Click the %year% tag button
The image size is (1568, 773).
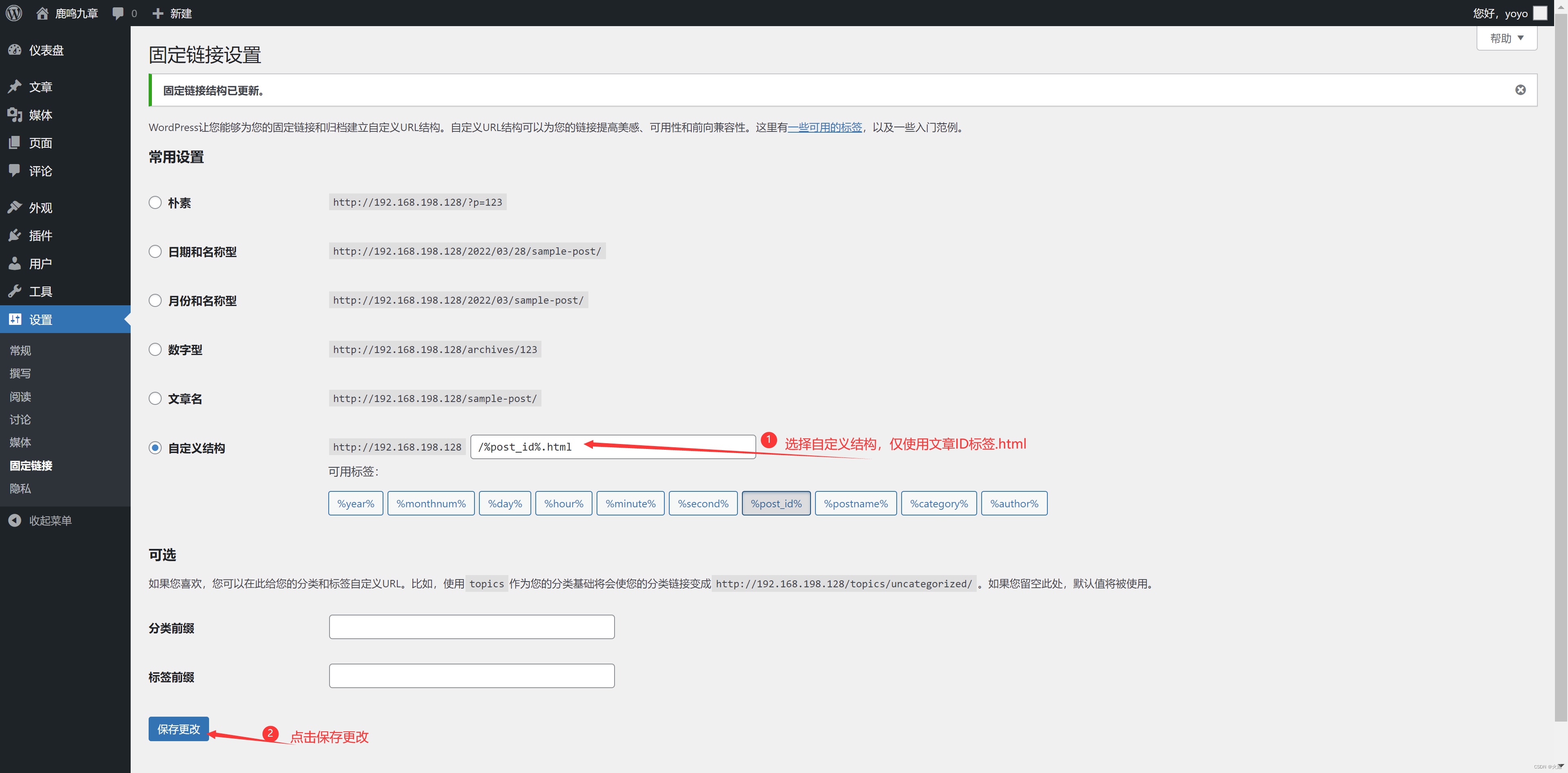pos(356,503)
